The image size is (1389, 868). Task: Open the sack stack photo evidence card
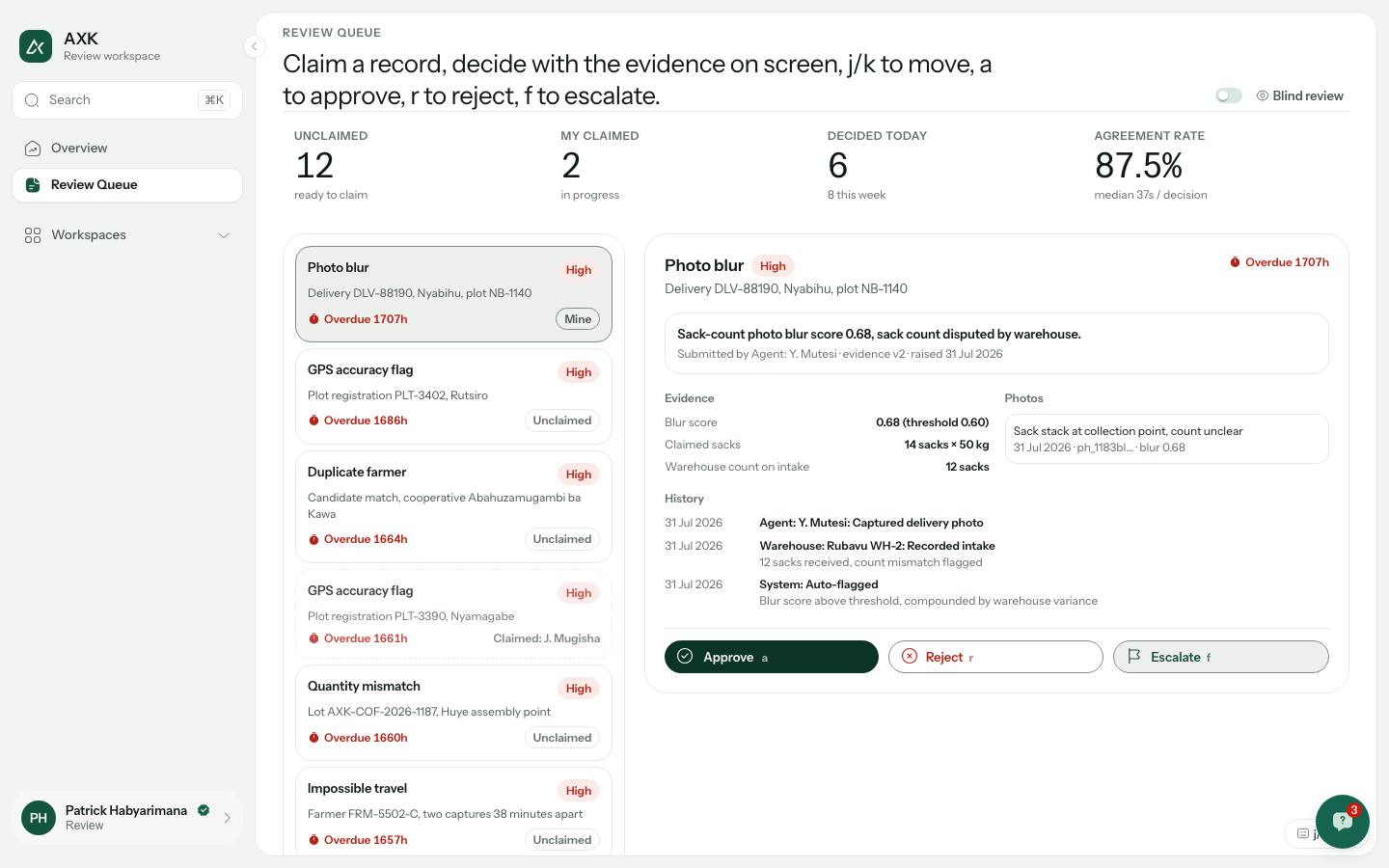point(1167,439)
